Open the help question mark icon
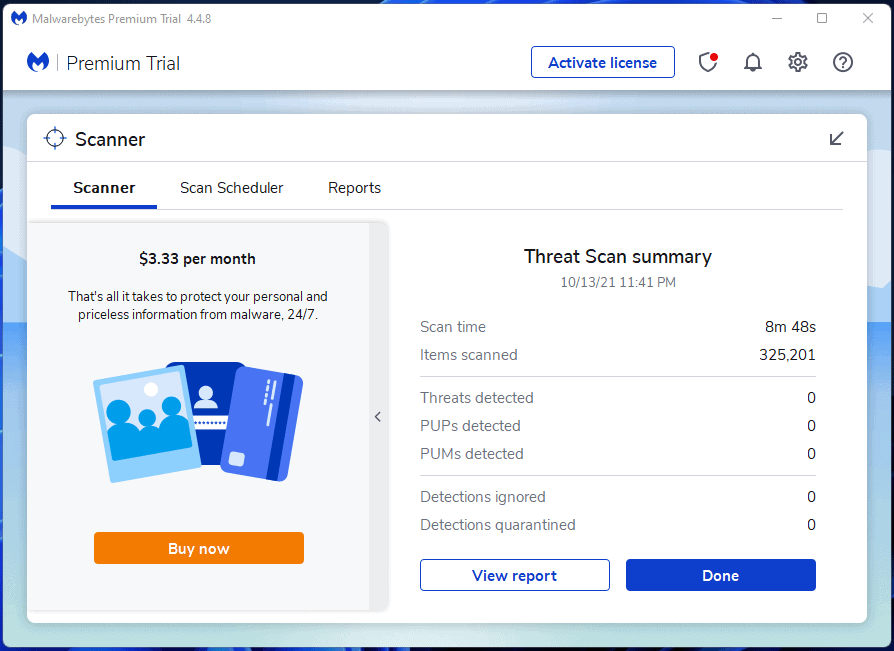Screen dimensions: 894x651 (842, 62)
